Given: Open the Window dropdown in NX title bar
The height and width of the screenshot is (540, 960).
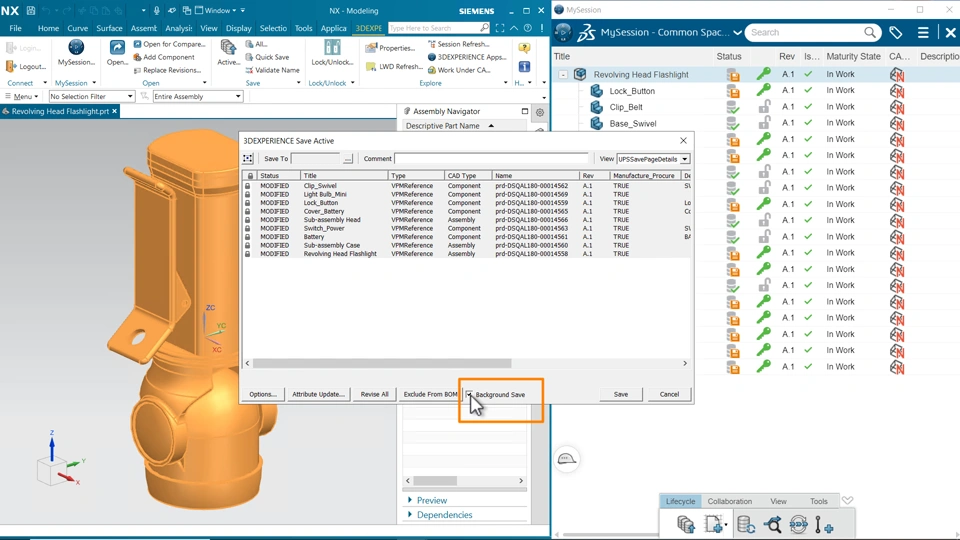Looking at the screenshot, I should 219,10.
